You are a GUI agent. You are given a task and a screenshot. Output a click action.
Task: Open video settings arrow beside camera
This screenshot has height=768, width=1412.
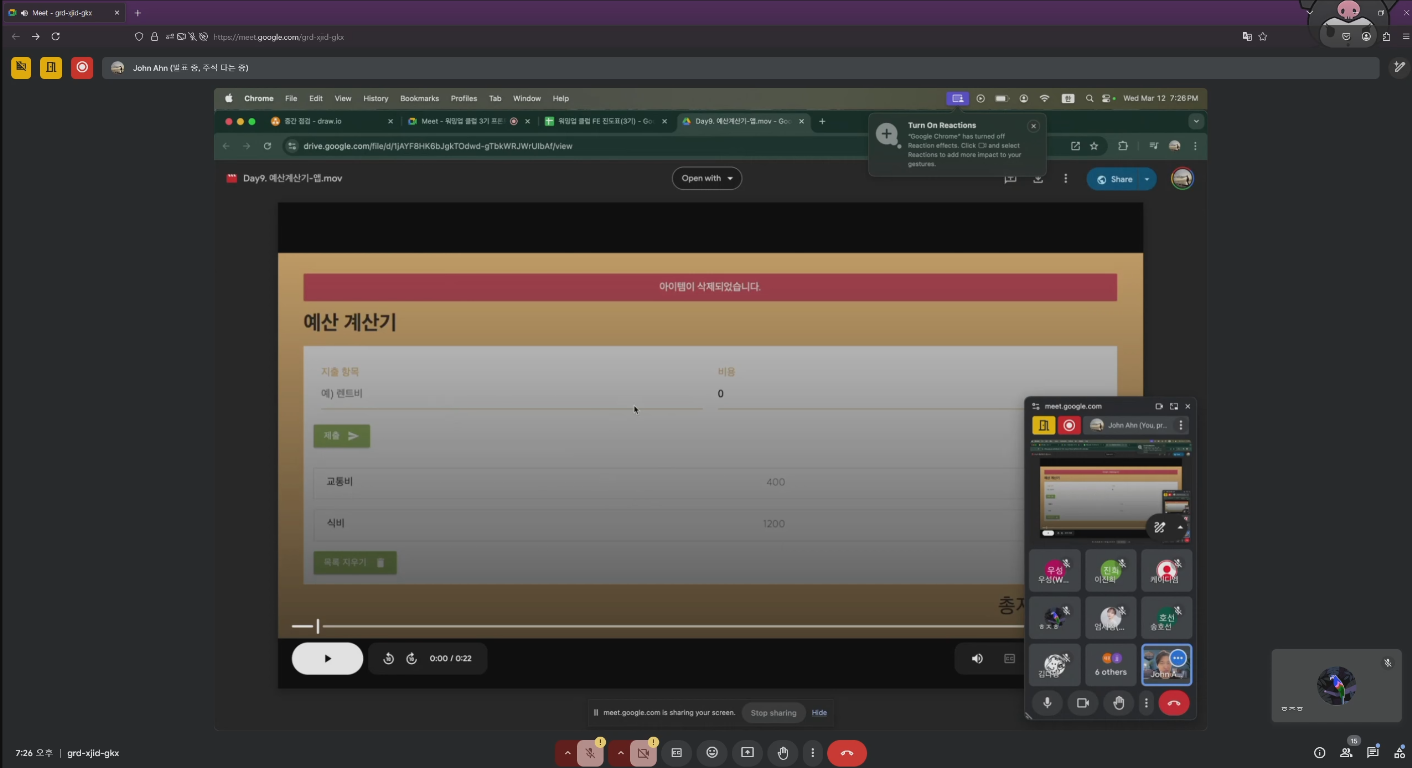point(620,753)
